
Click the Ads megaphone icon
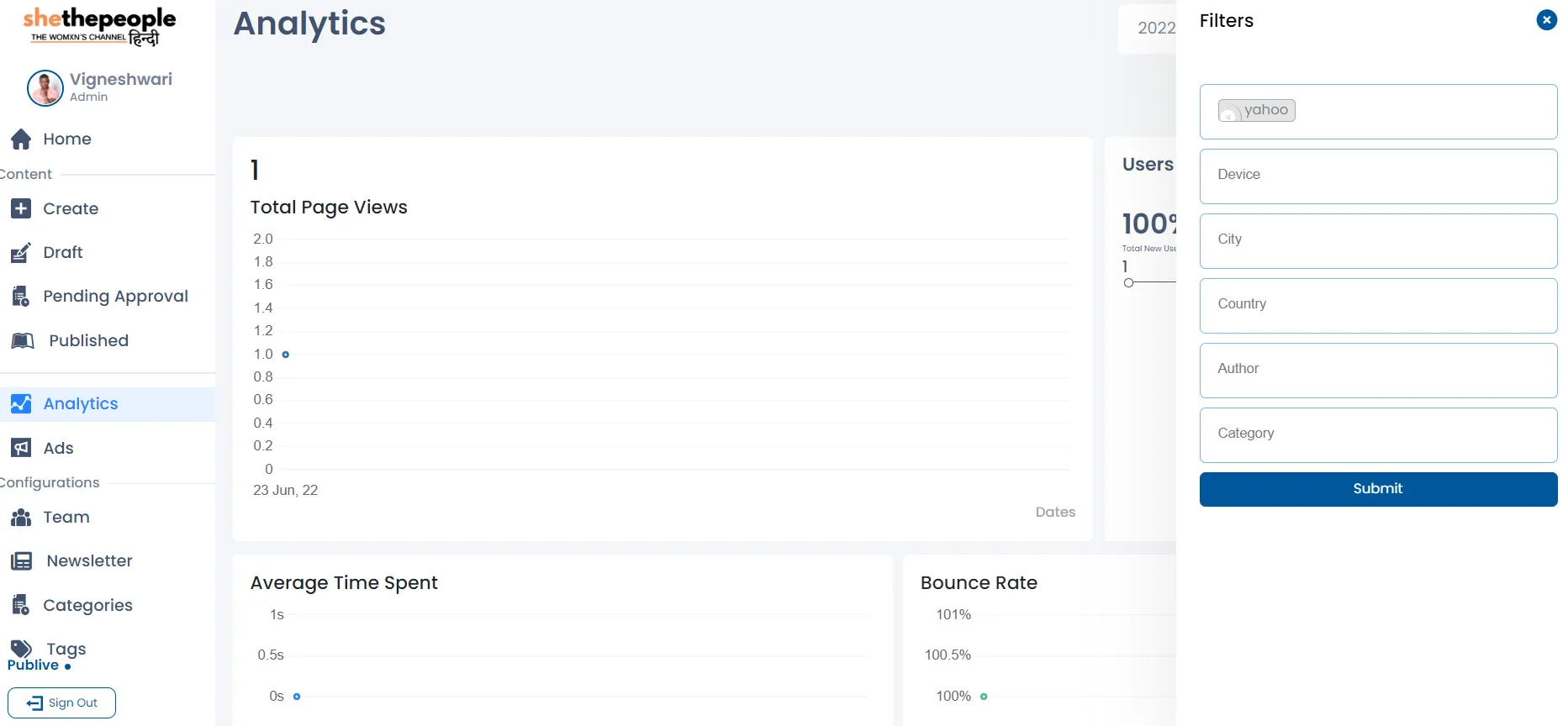point(21,448)
